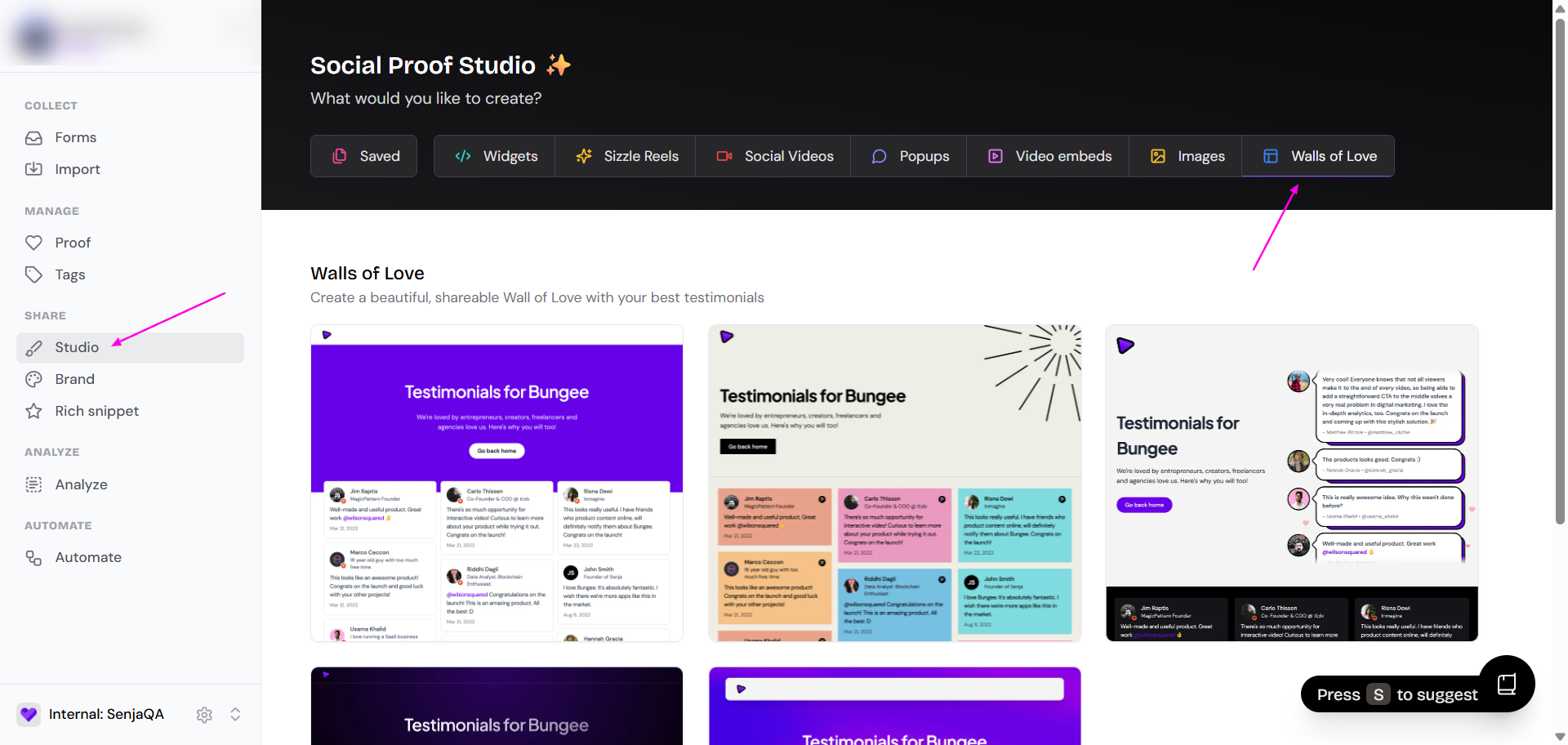The height and width of the screenshot is (745, 1568).
Task: Click the Brand palette icon
Action: point(33,379)
